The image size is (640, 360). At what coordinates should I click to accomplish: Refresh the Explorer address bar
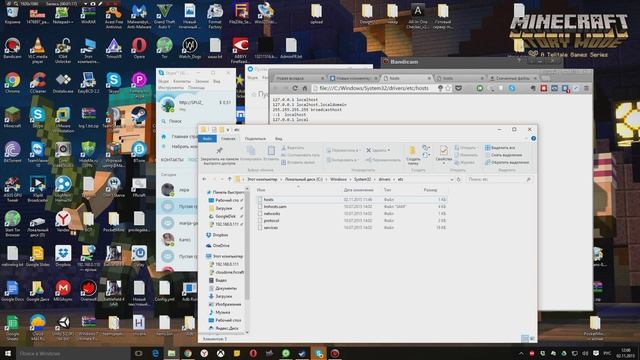pyautogui.click(x=458, y=179)
